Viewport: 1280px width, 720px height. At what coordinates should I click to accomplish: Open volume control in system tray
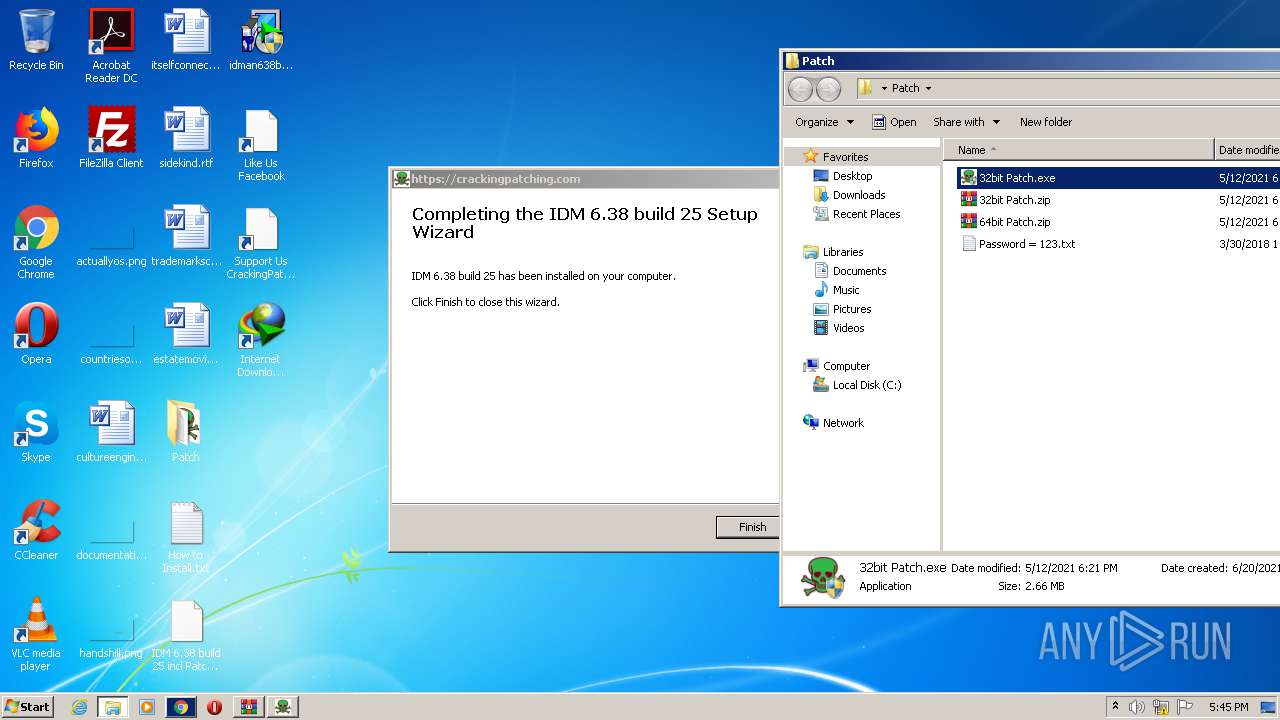coord(1137,707)
